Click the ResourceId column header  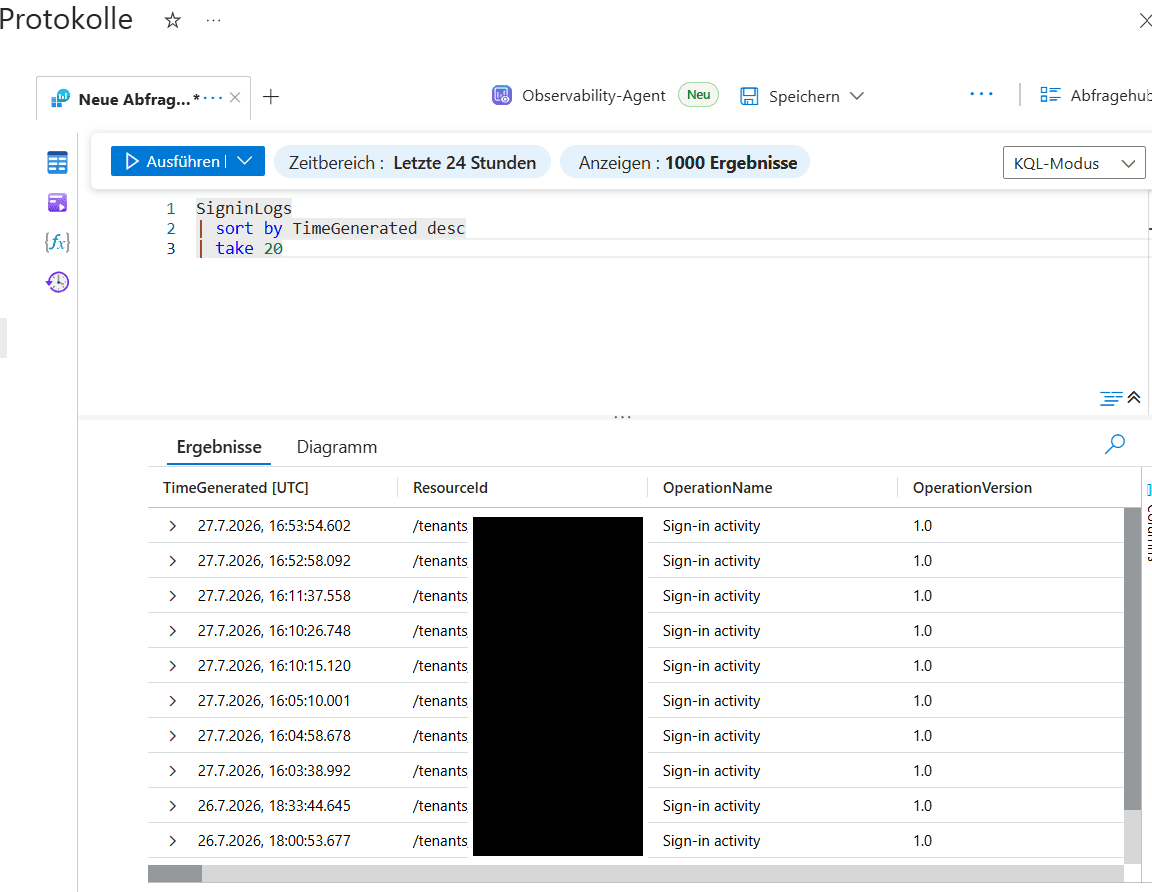(x=450, y=488)
